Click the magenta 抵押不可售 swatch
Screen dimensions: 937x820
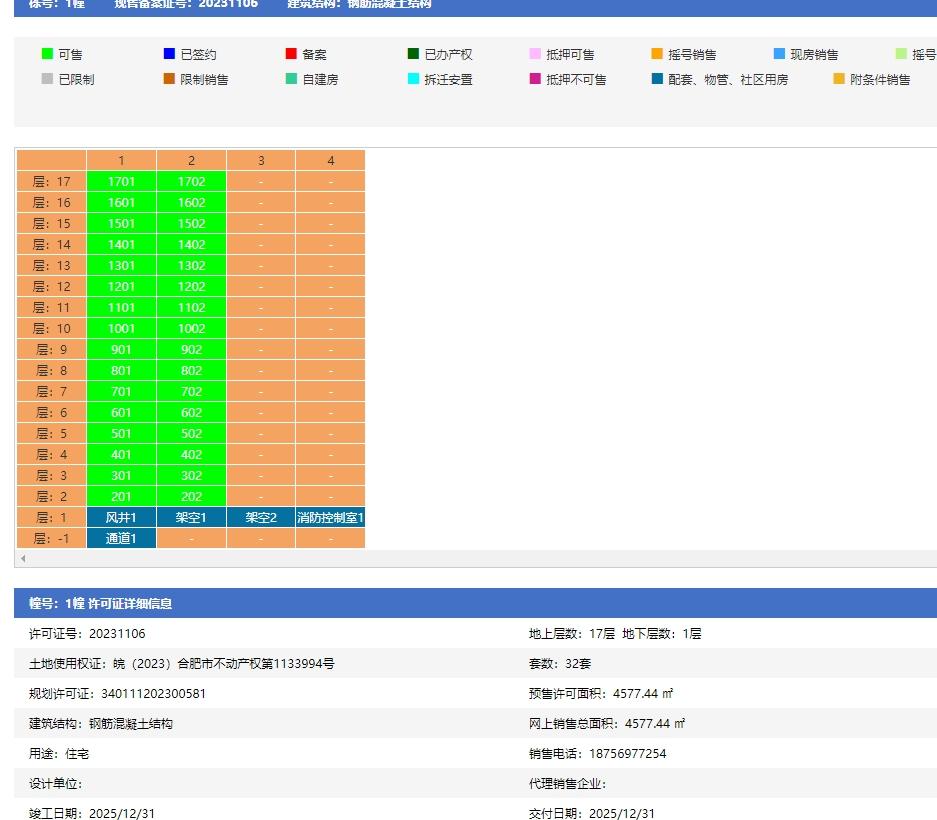coord(535,79)
